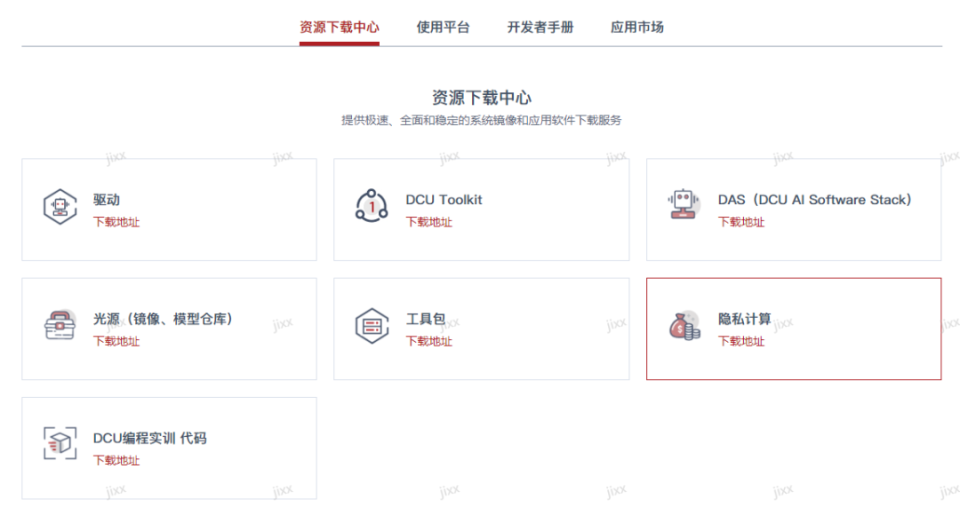
Task: Click 下载地址 link under 光源
Action: point(117,341)
